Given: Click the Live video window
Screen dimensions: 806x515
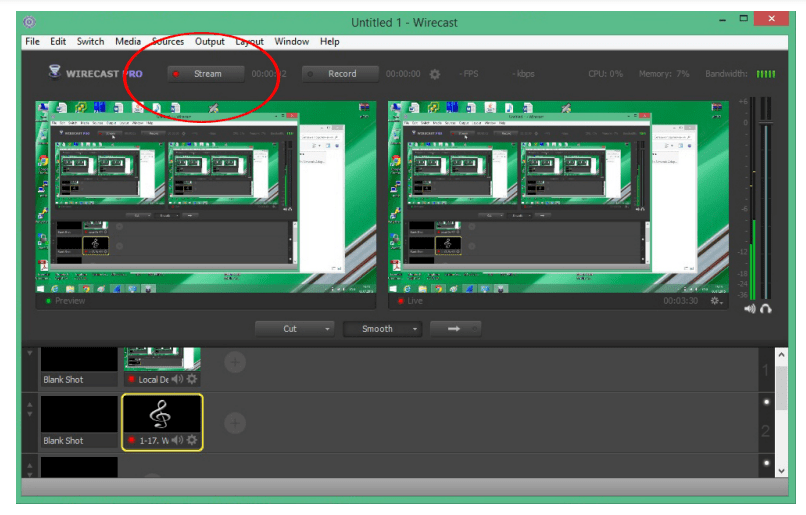Looking at the screenshot, I should [x=558, y=197].
